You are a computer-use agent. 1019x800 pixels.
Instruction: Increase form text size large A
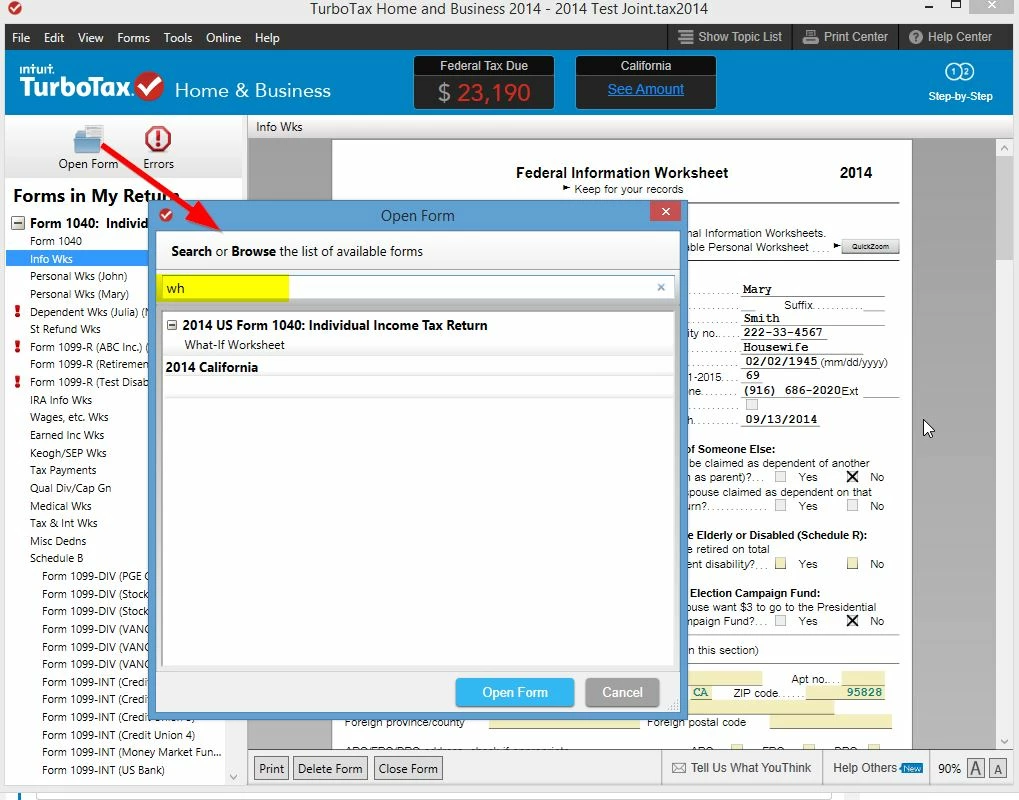point(975,768)
